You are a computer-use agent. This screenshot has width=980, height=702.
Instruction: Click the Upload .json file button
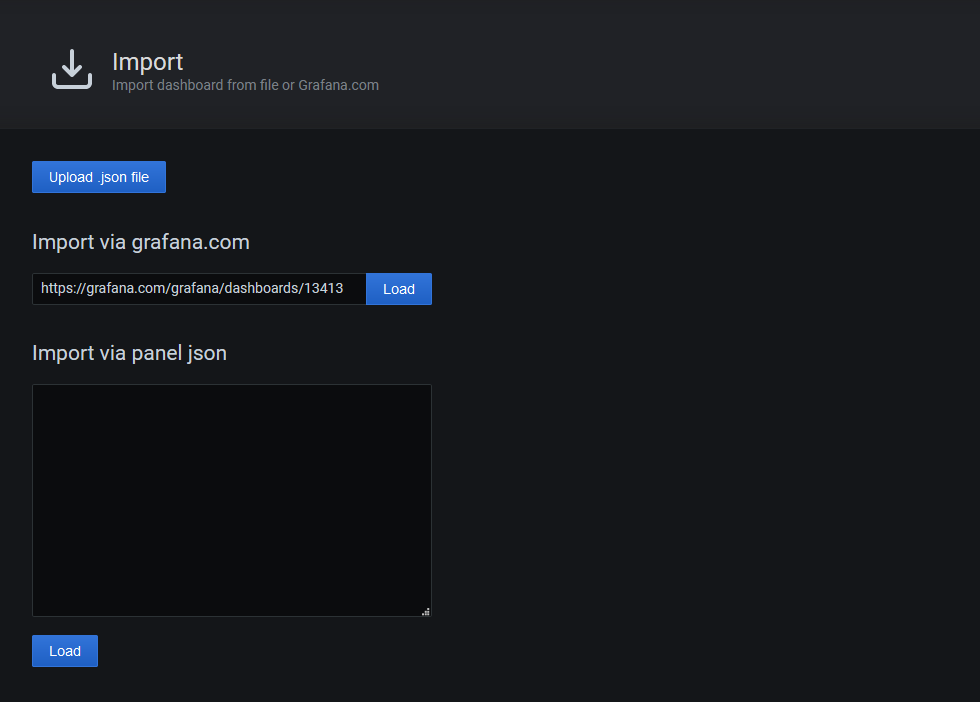(x=99, y=177)
